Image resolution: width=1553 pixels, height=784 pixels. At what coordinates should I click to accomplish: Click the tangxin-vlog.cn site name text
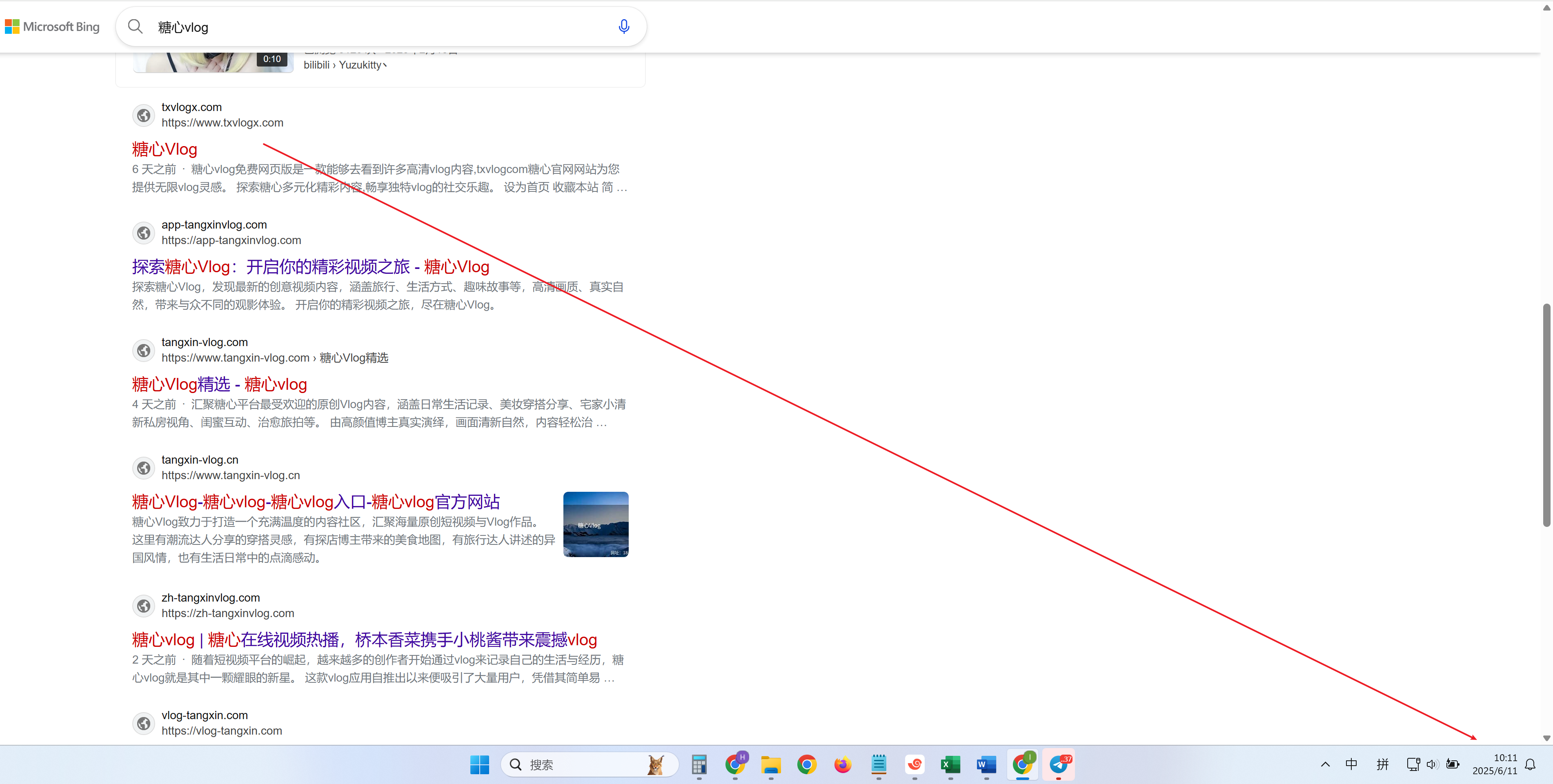pyautogui.click(x=200, y=459)
